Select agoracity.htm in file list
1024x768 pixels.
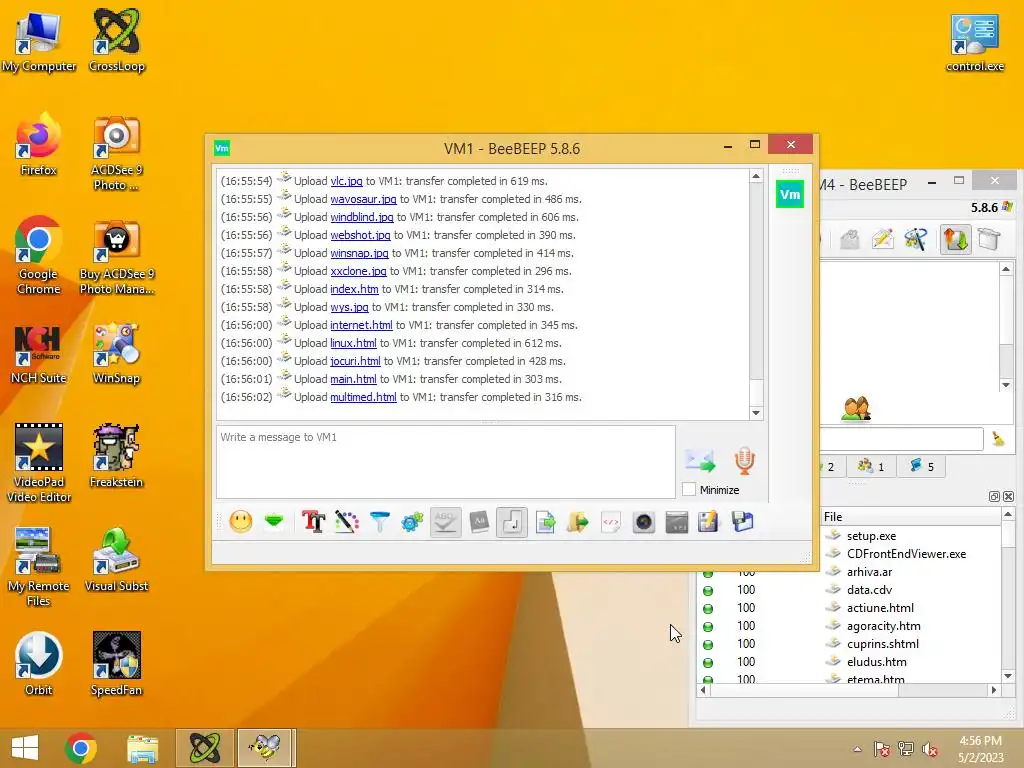(x=884, y=626)
